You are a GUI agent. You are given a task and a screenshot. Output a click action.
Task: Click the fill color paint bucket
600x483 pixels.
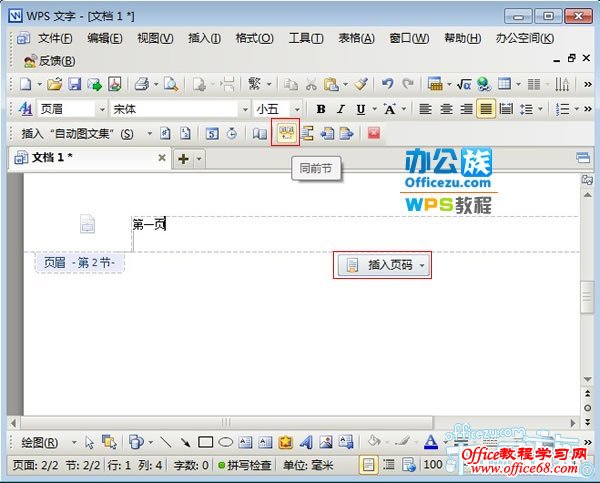click(373, 442)
